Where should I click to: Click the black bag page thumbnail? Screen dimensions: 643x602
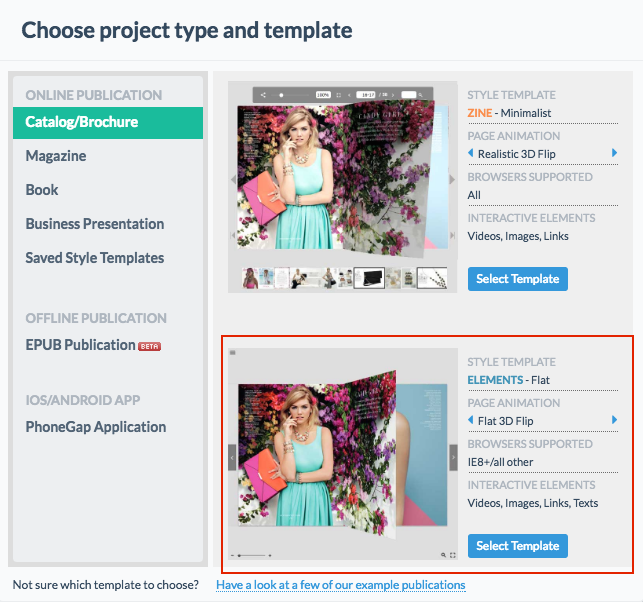tap(369, 278)
